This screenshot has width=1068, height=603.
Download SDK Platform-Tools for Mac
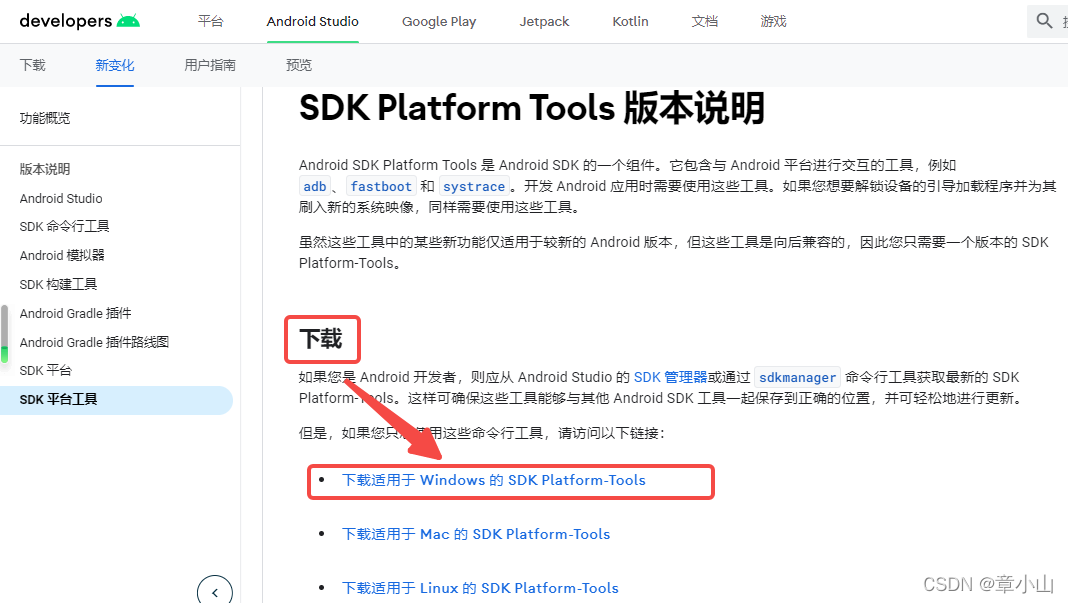tap(475, 534)
